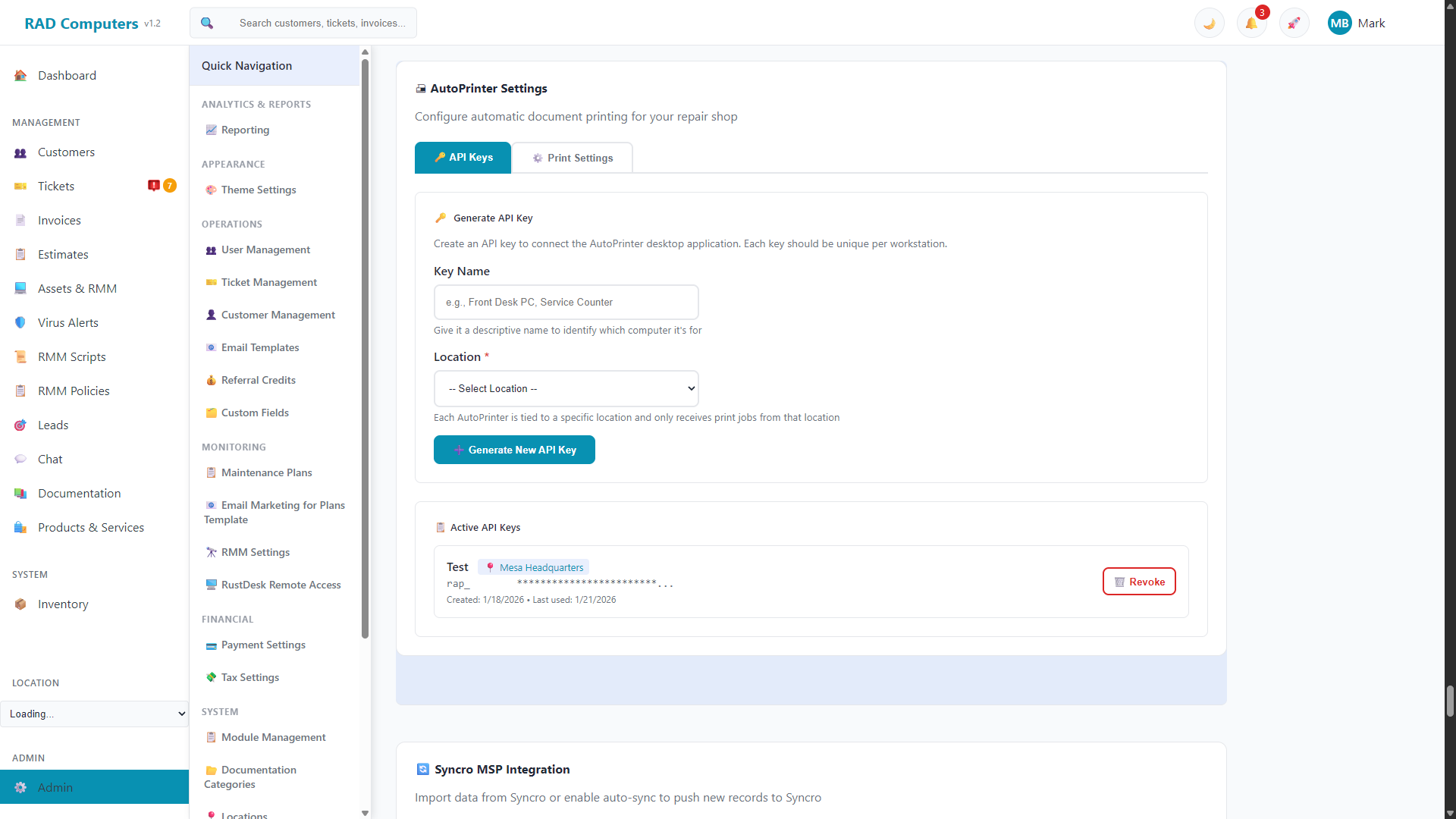Select the API Keys tab

coord(463,158)
